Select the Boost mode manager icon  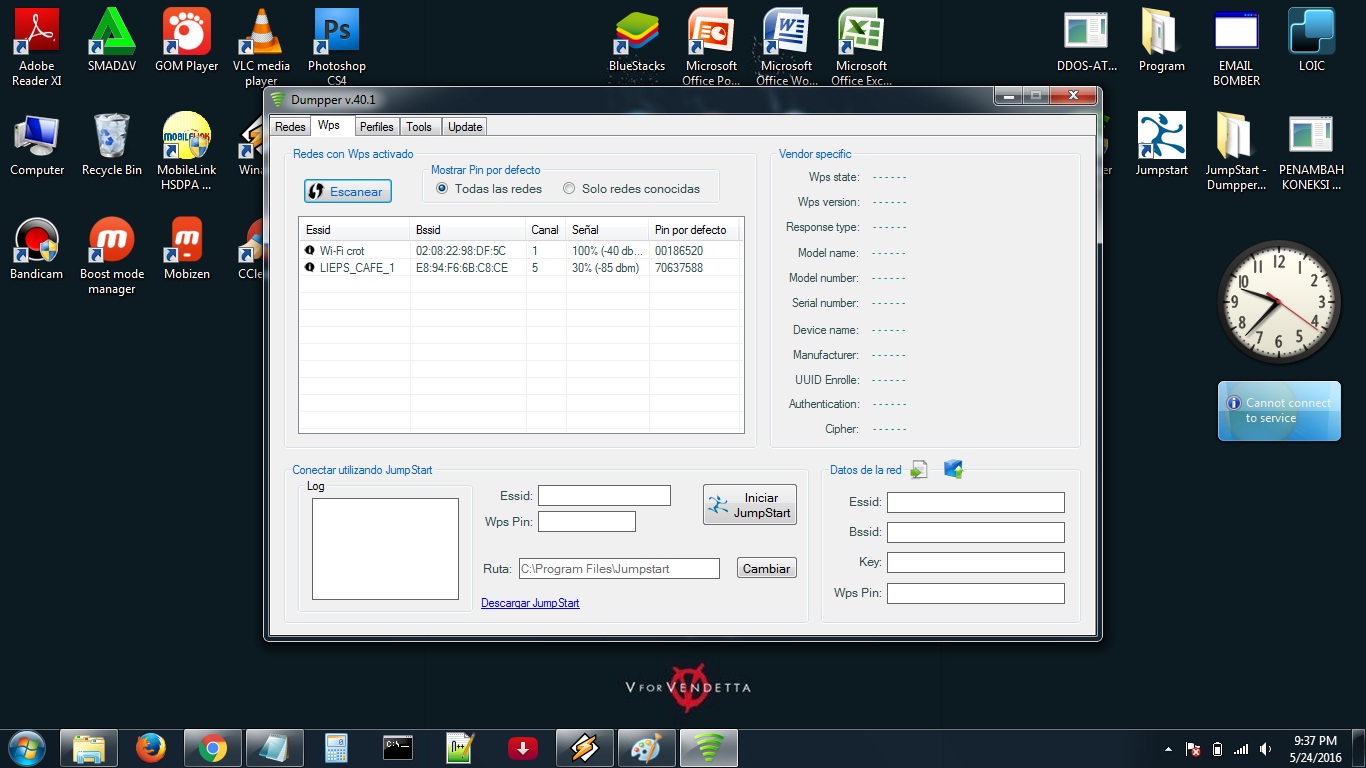pos(112,255)
